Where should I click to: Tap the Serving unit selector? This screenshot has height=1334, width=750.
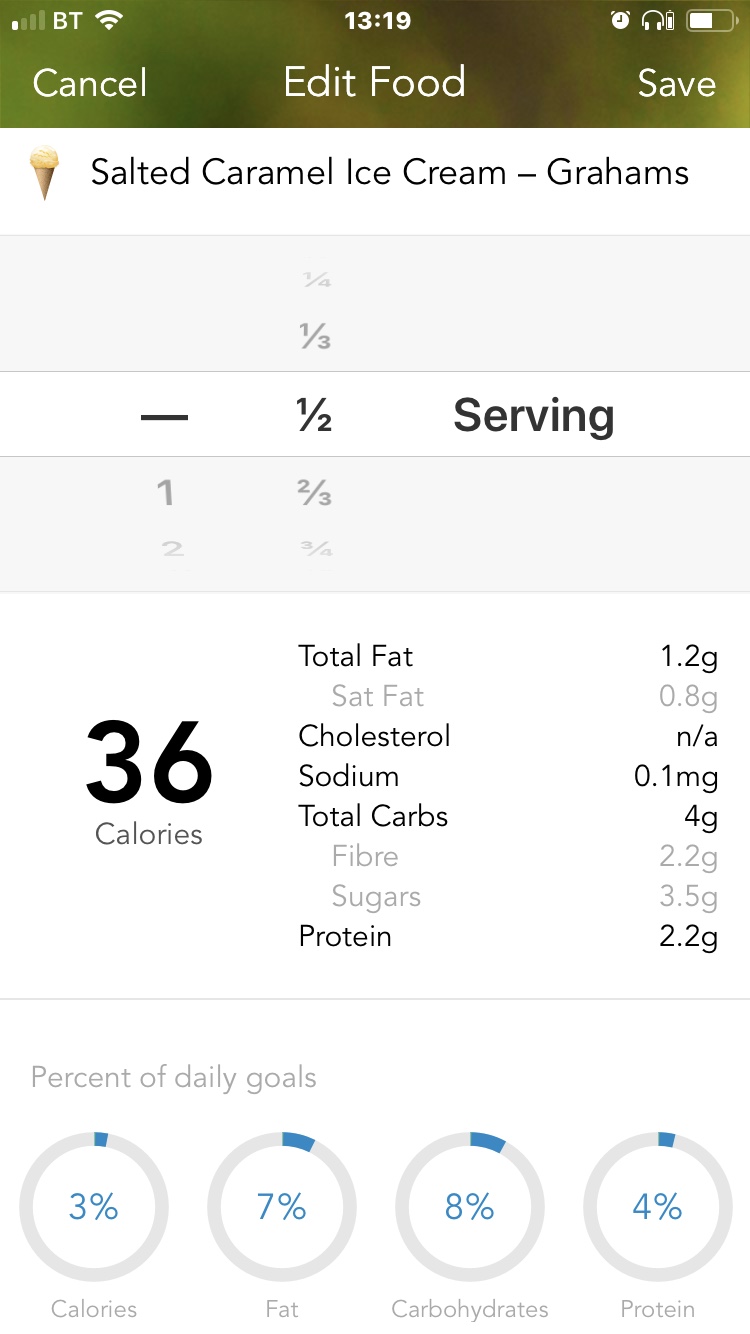coord(533,415)
